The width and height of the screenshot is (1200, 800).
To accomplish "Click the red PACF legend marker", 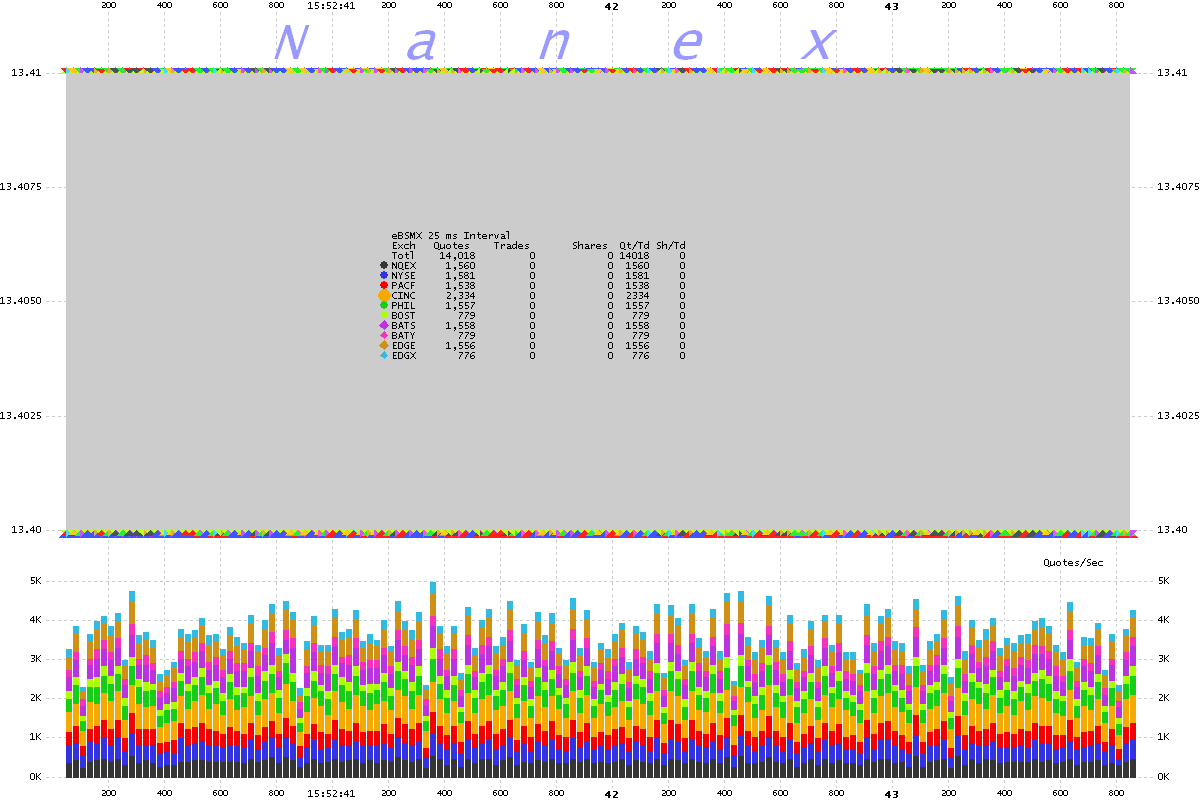I will (x=384, y=285).
